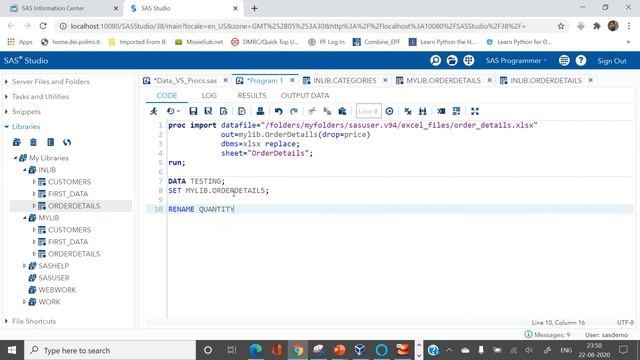Bookmark this page with the star icon
The width and height of the screenshot is (640, 360).
click(x=561, y=26)
